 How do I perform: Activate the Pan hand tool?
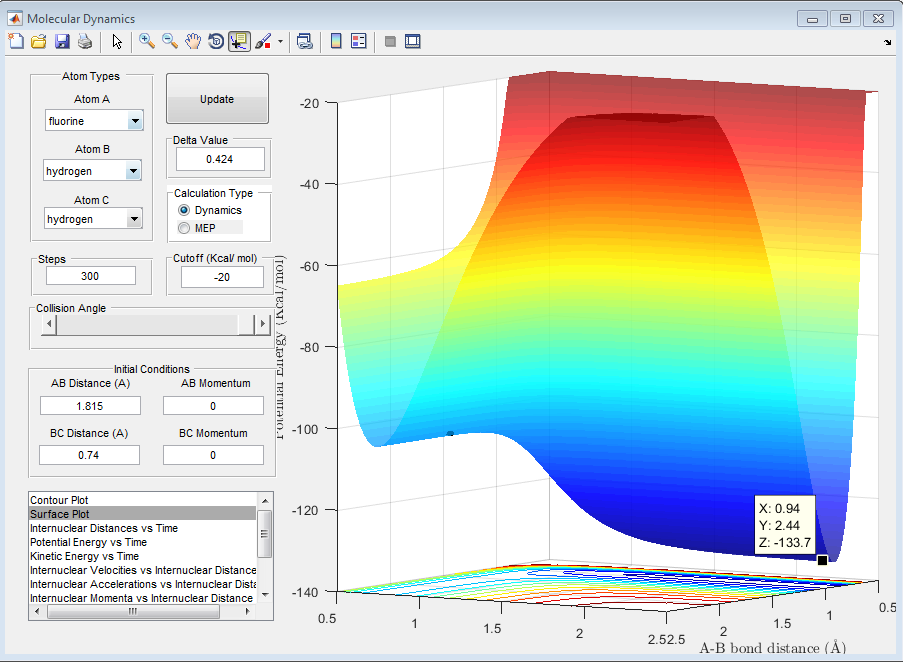(193, 41)
